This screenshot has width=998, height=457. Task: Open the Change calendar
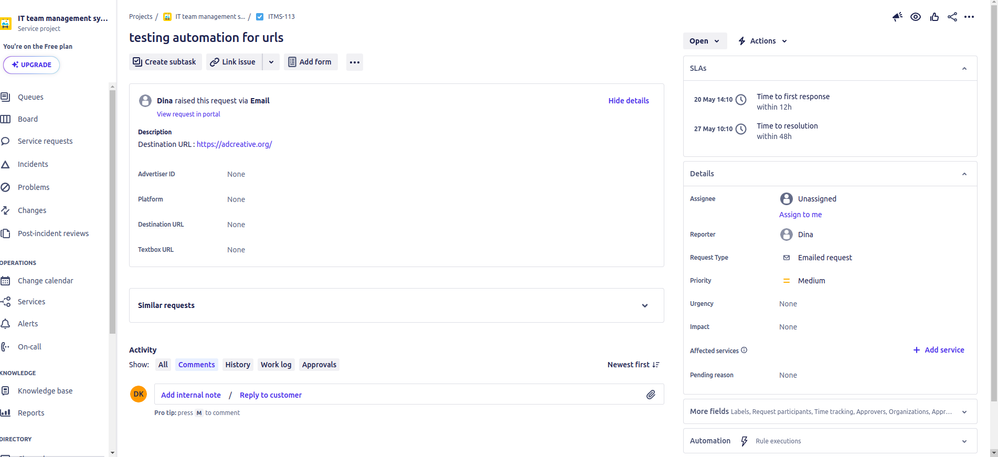tap(45, 281)
